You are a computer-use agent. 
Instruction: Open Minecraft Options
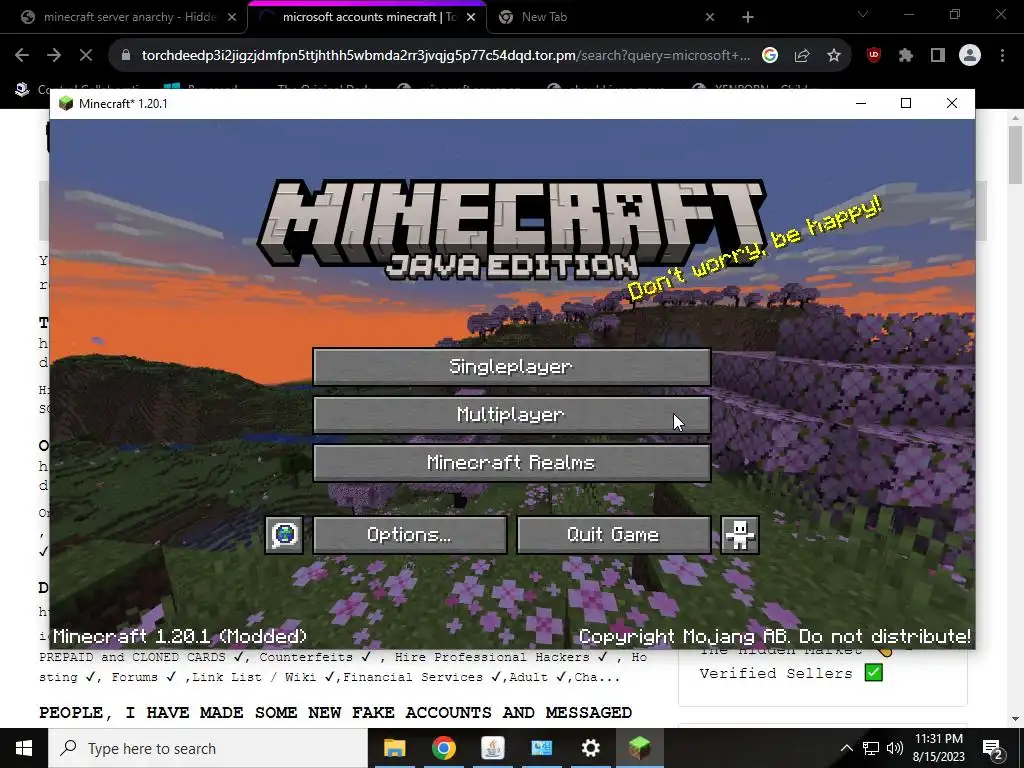pos(409,536)
